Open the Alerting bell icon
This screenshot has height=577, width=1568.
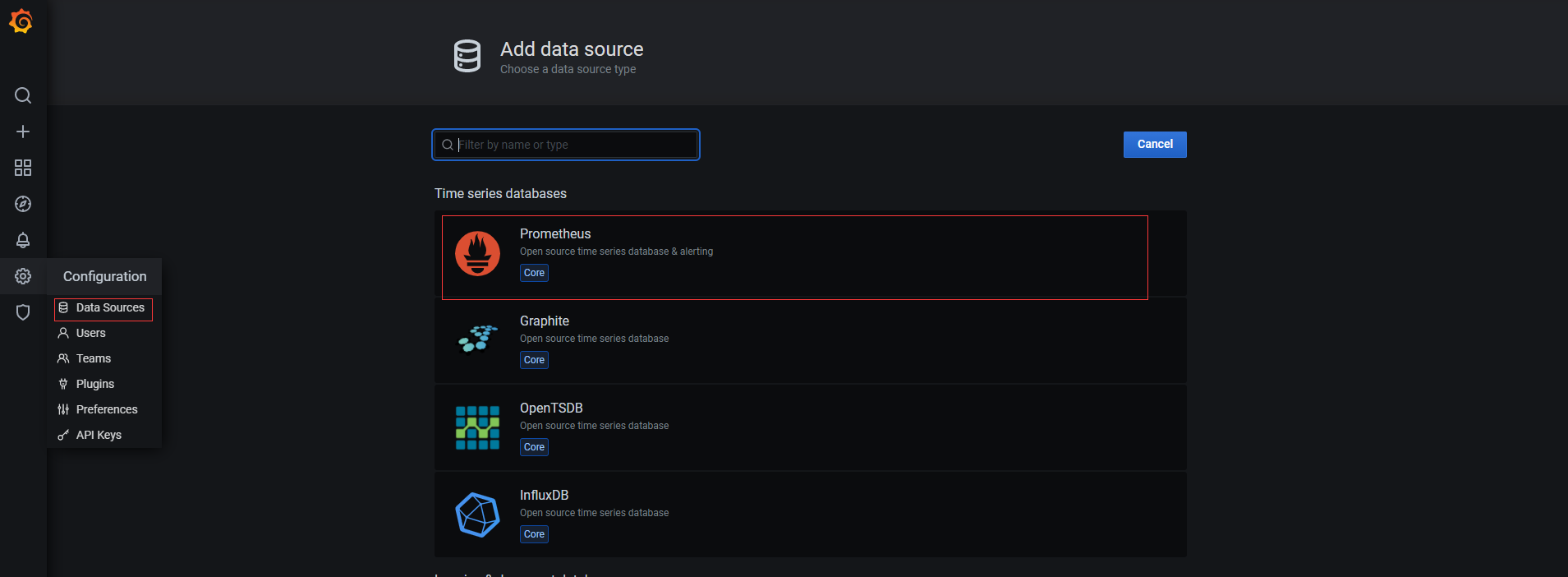[x=23, y=240]
